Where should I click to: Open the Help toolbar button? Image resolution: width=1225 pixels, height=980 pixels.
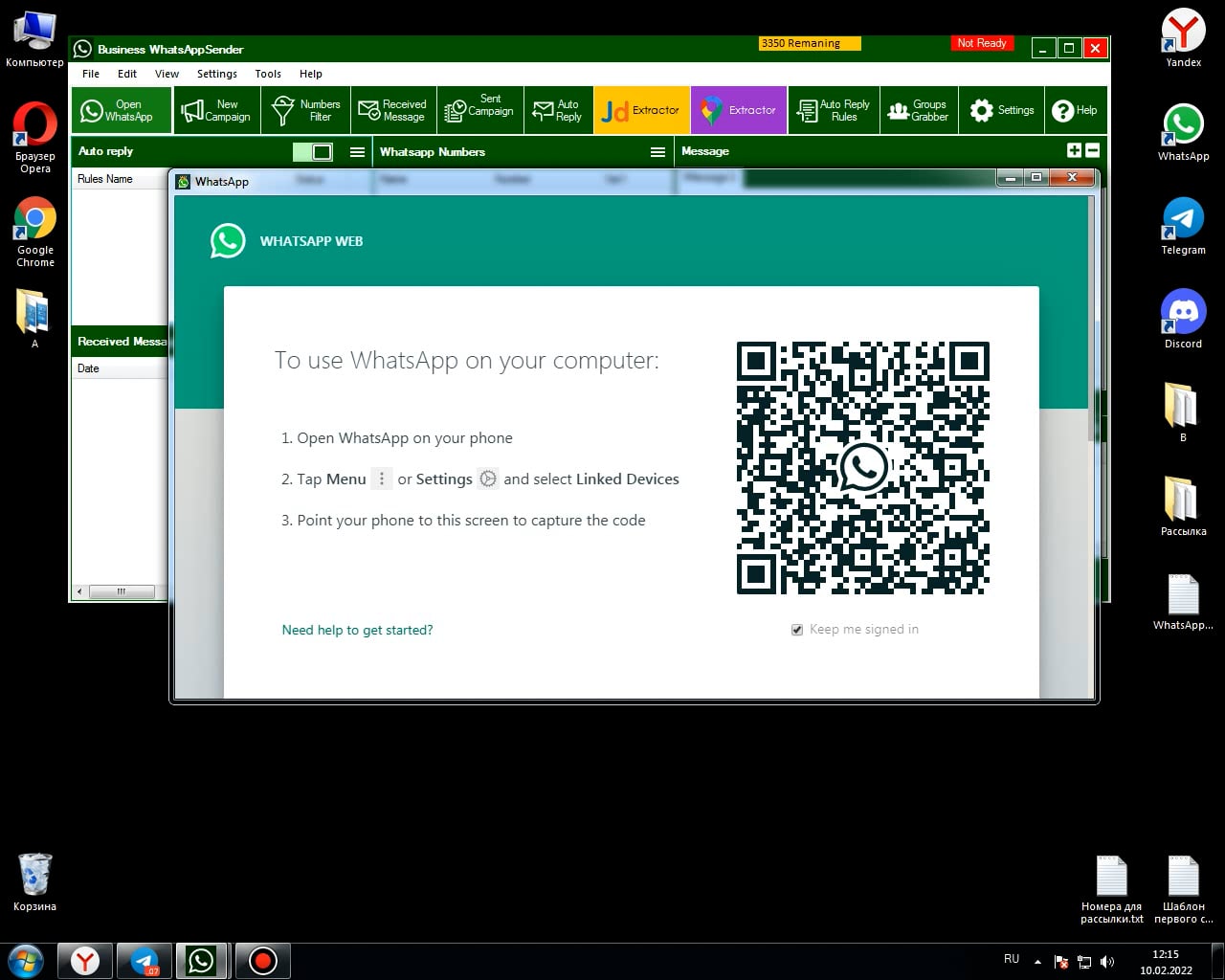[x=1076, y=110]
